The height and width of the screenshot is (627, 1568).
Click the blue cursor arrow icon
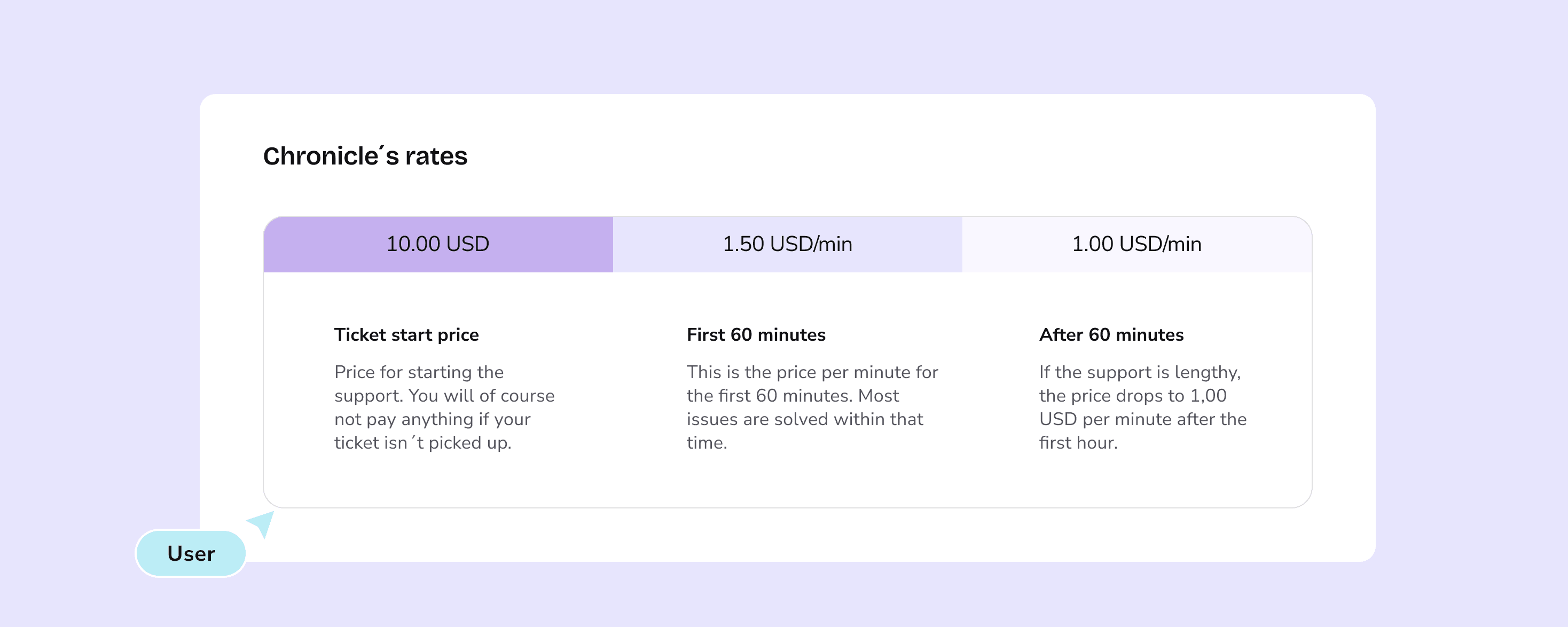pyautogui.click(x=262, y=523)
